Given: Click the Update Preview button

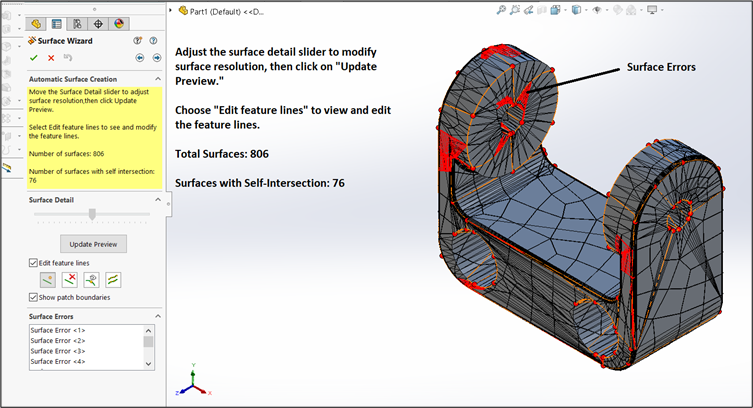Looking at the screenshot, I should [93, 244].
